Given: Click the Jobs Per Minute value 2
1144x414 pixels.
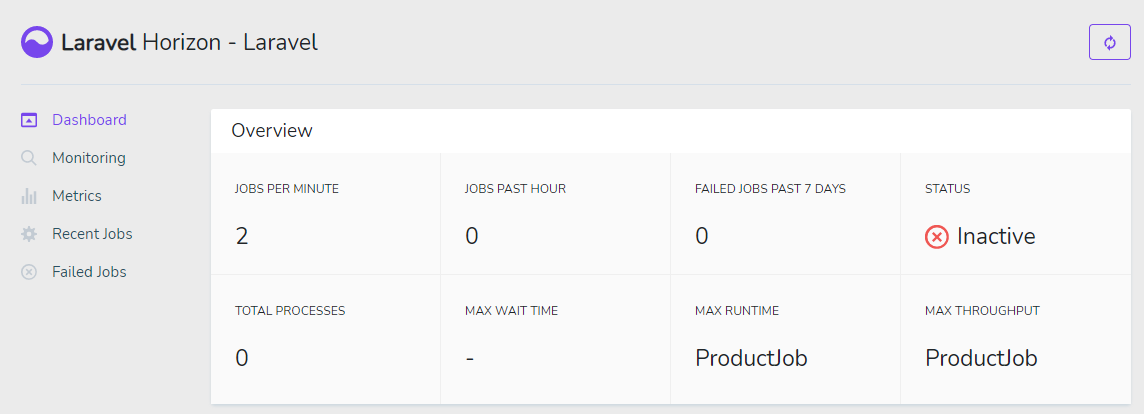Looking at the screenshot, I should (x=241, y=237).
